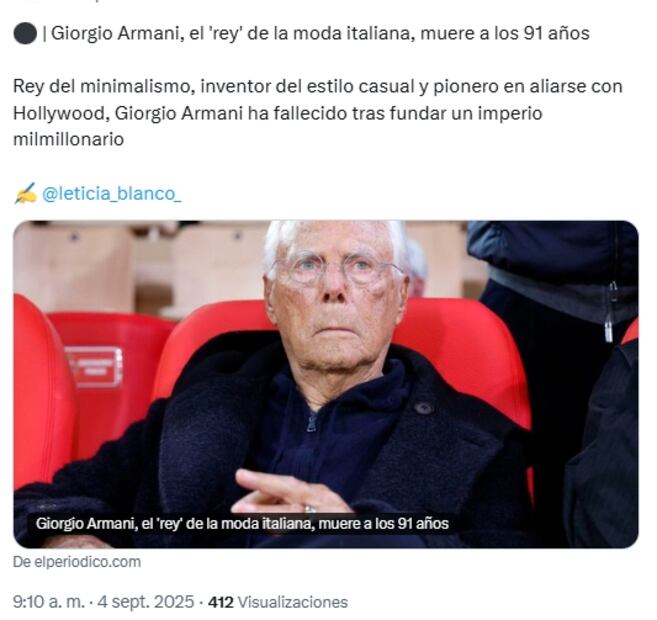Click the man's round eyeglasses in photo

coord(335,267)
